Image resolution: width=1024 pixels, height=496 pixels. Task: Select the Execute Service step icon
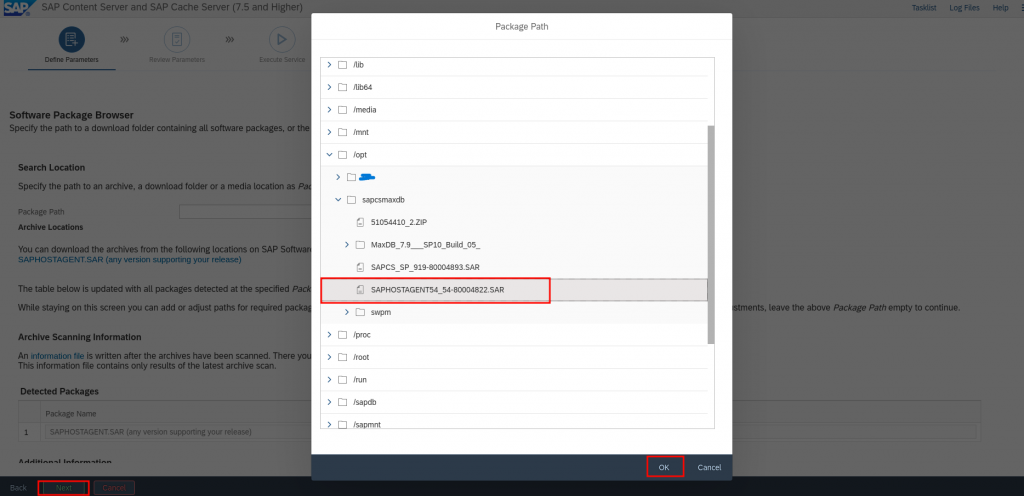pyautogui.click(x=281, y=39)
